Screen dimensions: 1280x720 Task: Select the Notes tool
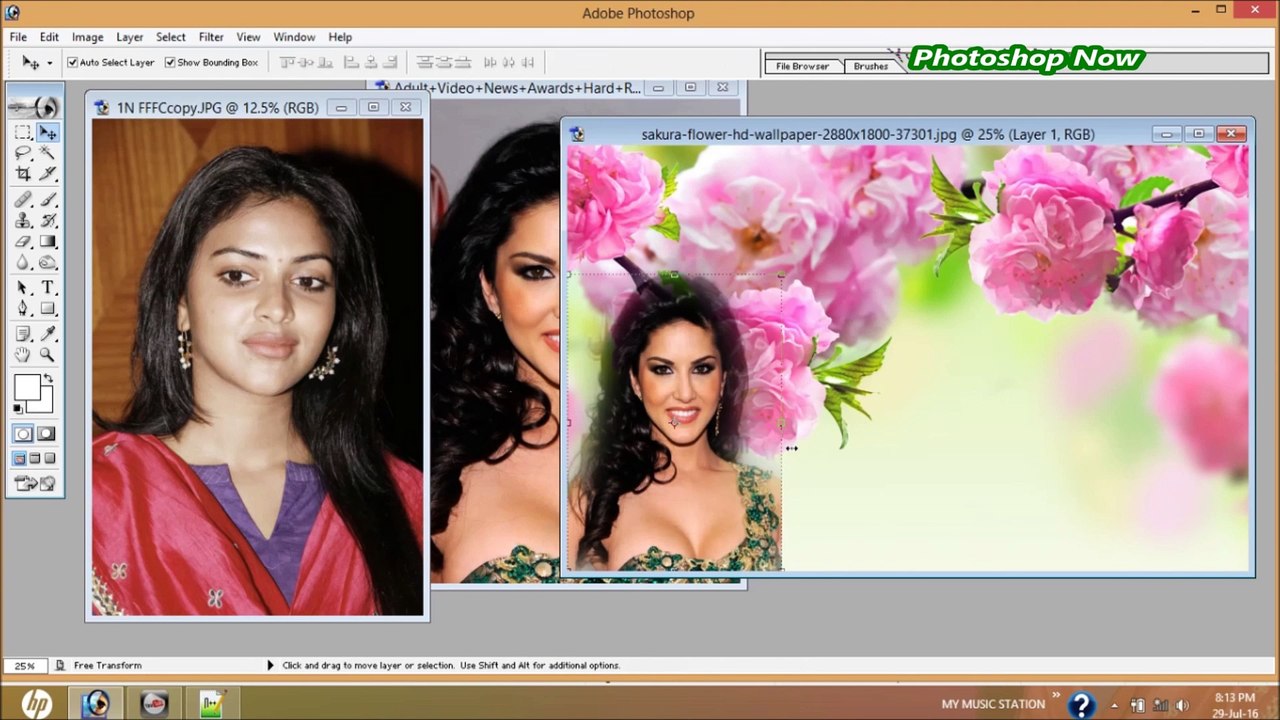pos(23,334)
